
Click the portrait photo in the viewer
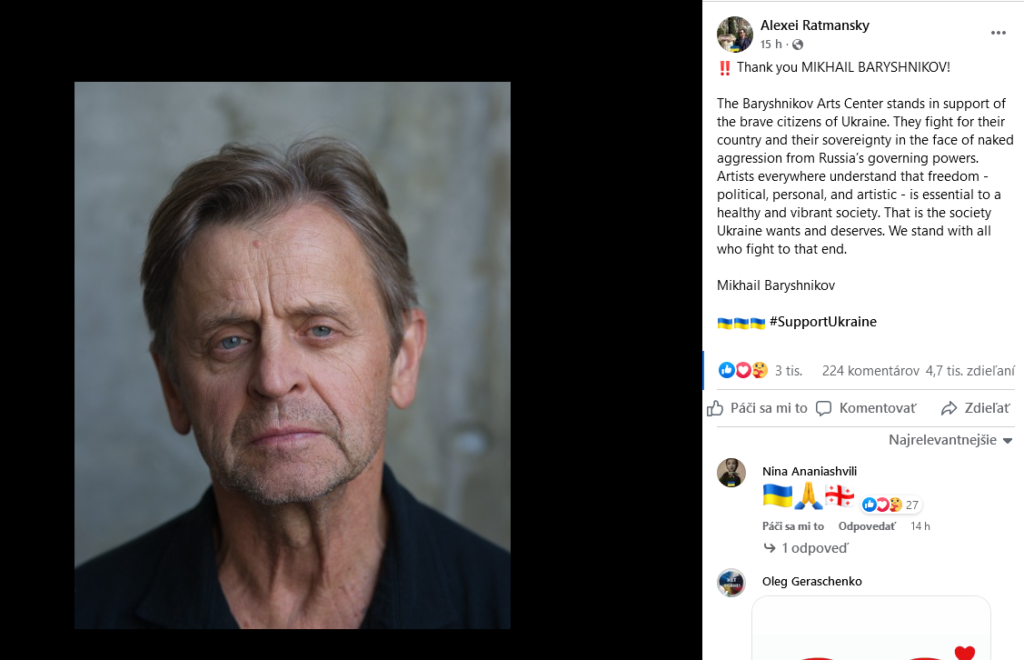point(292,355)
